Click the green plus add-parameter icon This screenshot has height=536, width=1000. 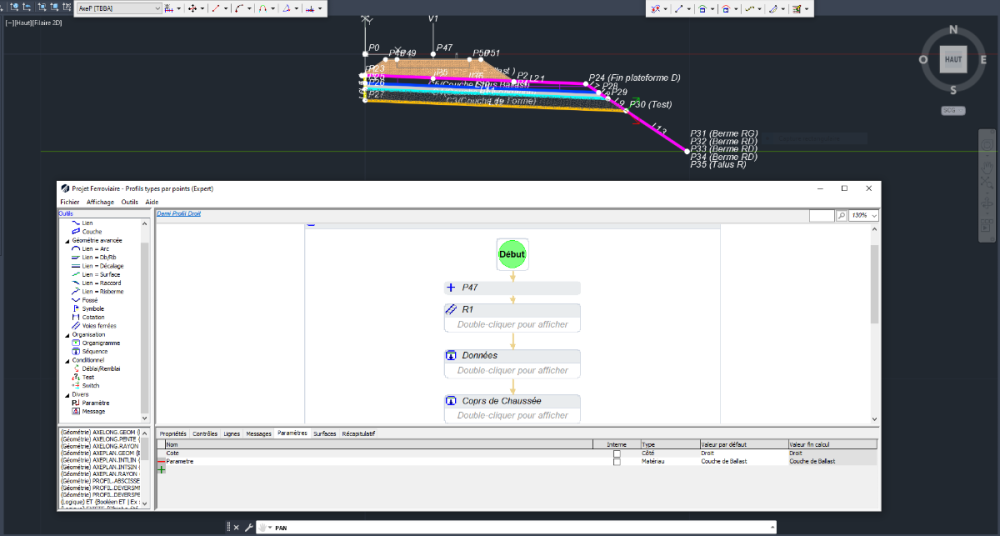[161, 470]
